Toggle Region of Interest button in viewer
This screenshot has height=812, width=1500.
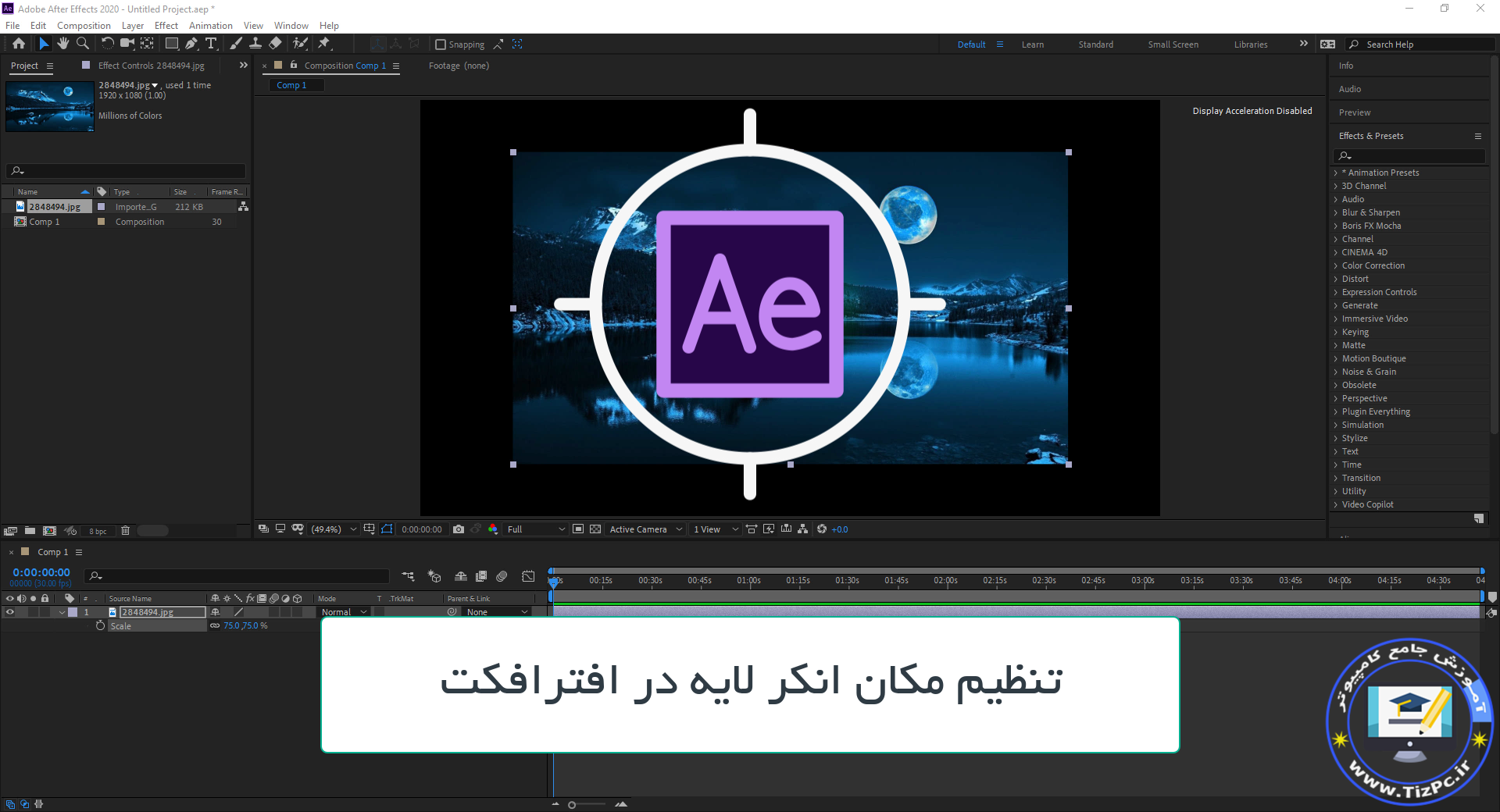(578, 529)
